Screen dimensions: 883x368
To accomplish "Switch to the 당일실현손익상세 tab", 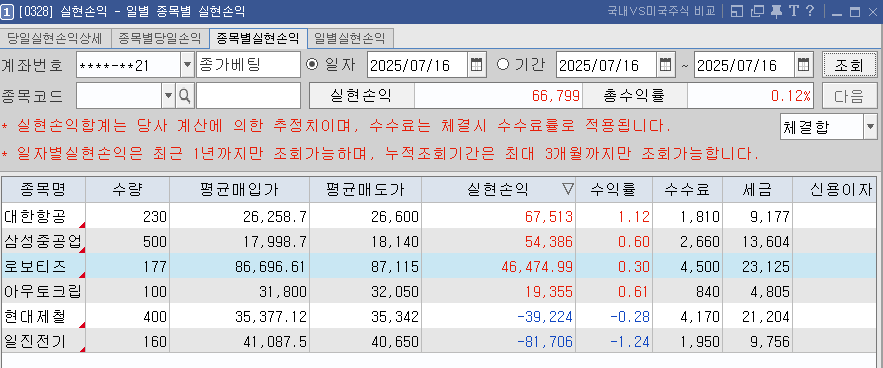I will click(x=55, y=38).
